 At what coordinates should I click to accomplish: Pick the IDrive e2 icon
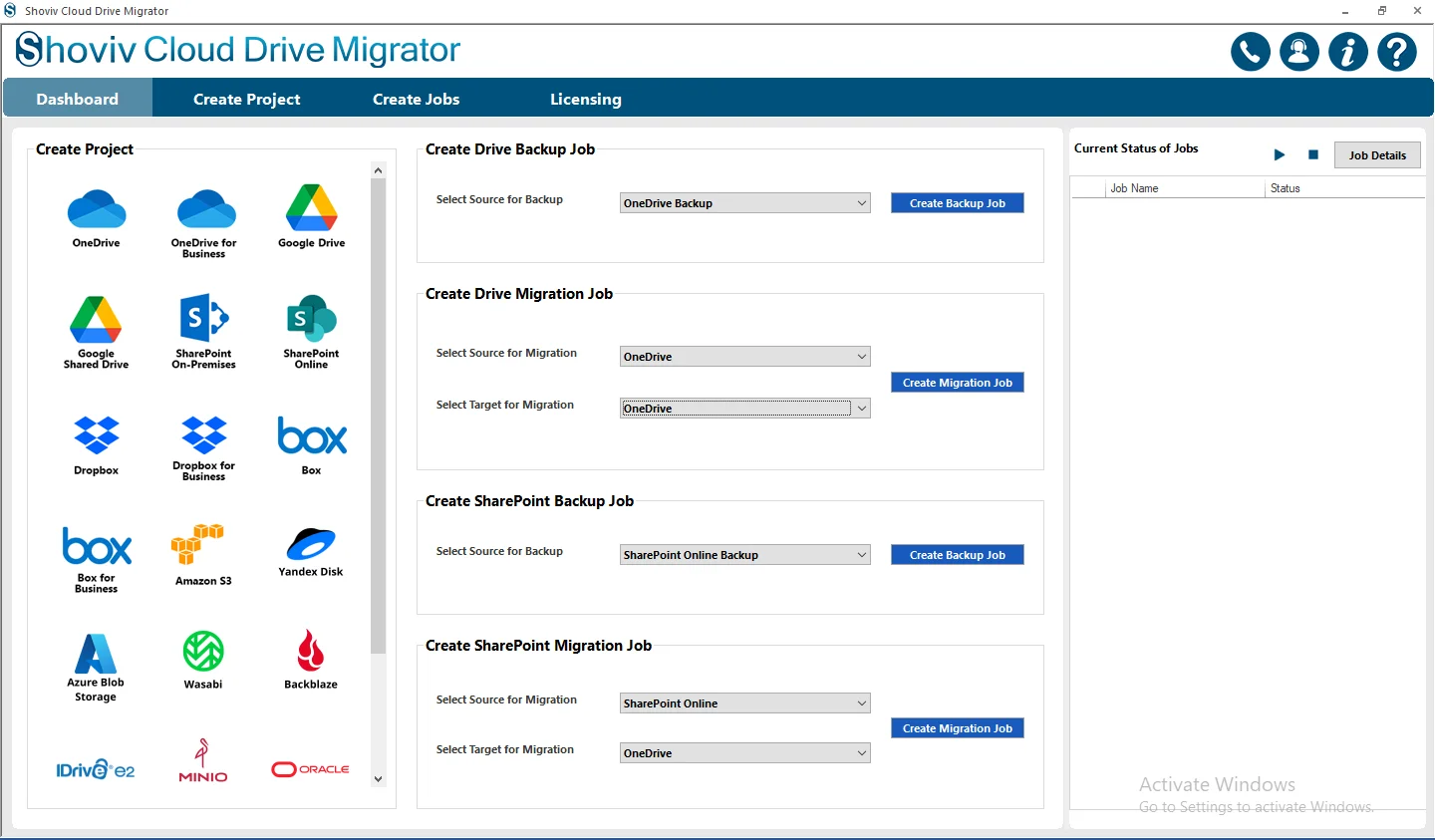(96, 769)
